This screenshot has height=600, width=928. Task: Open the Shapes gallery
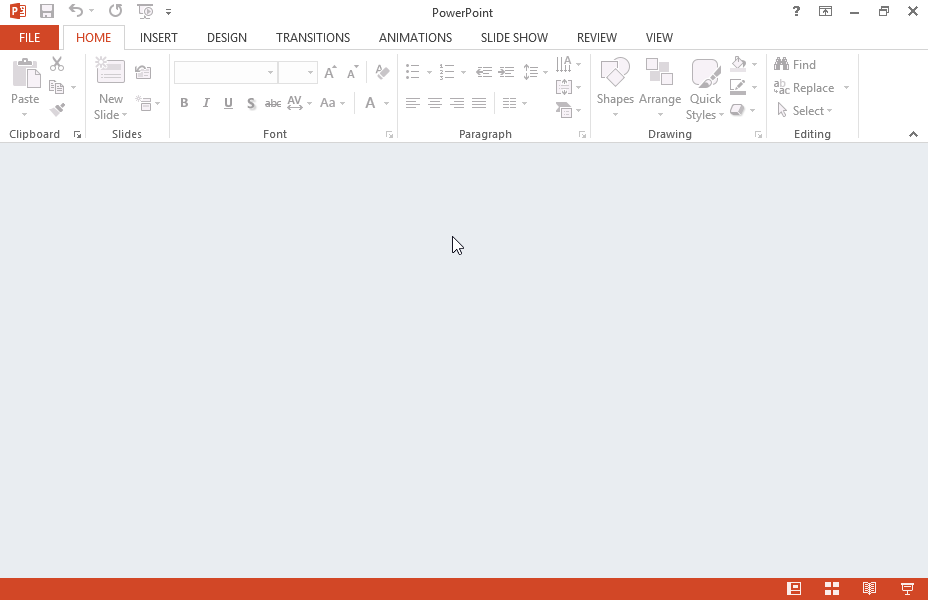[x=615, y=88]
